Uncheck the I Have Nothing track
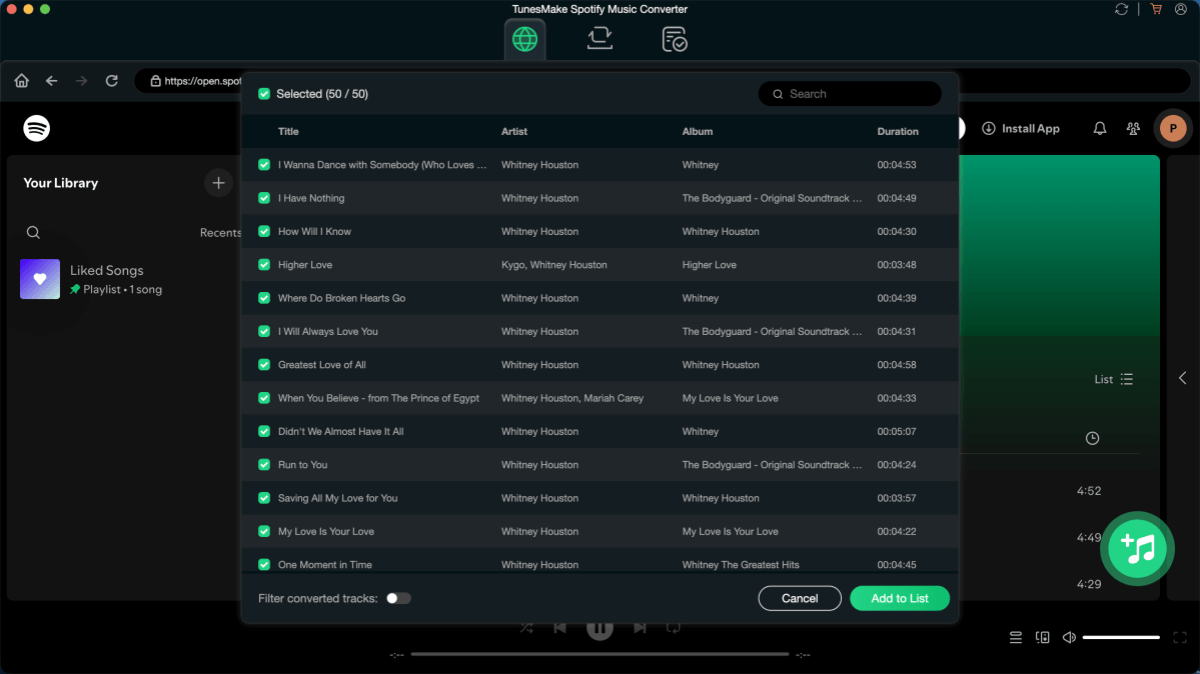1200x674 pixels. pos(264,198)
